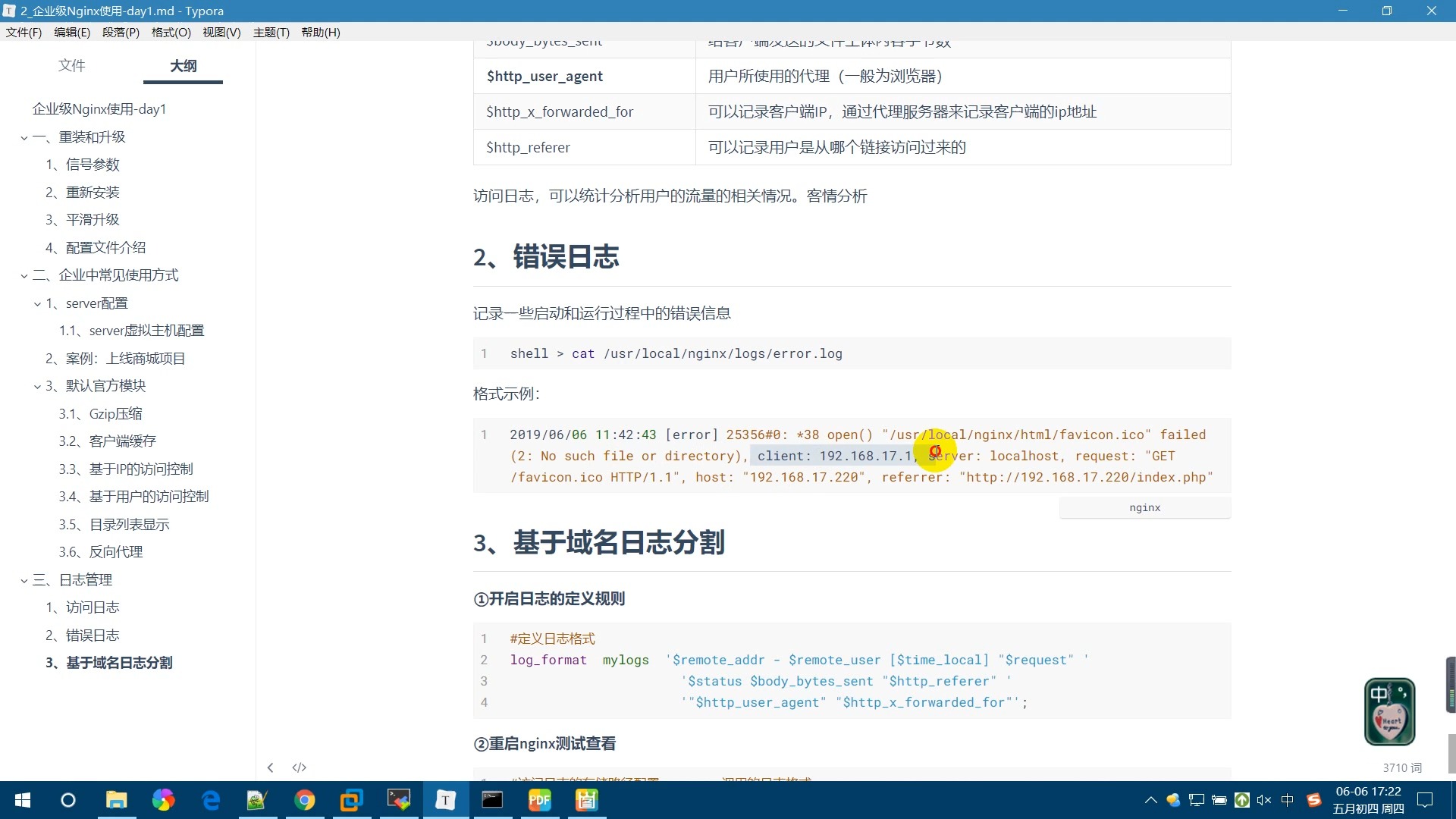Open the 格式(O) menu
The image size is (1456, 819).
tap(171, 32)
